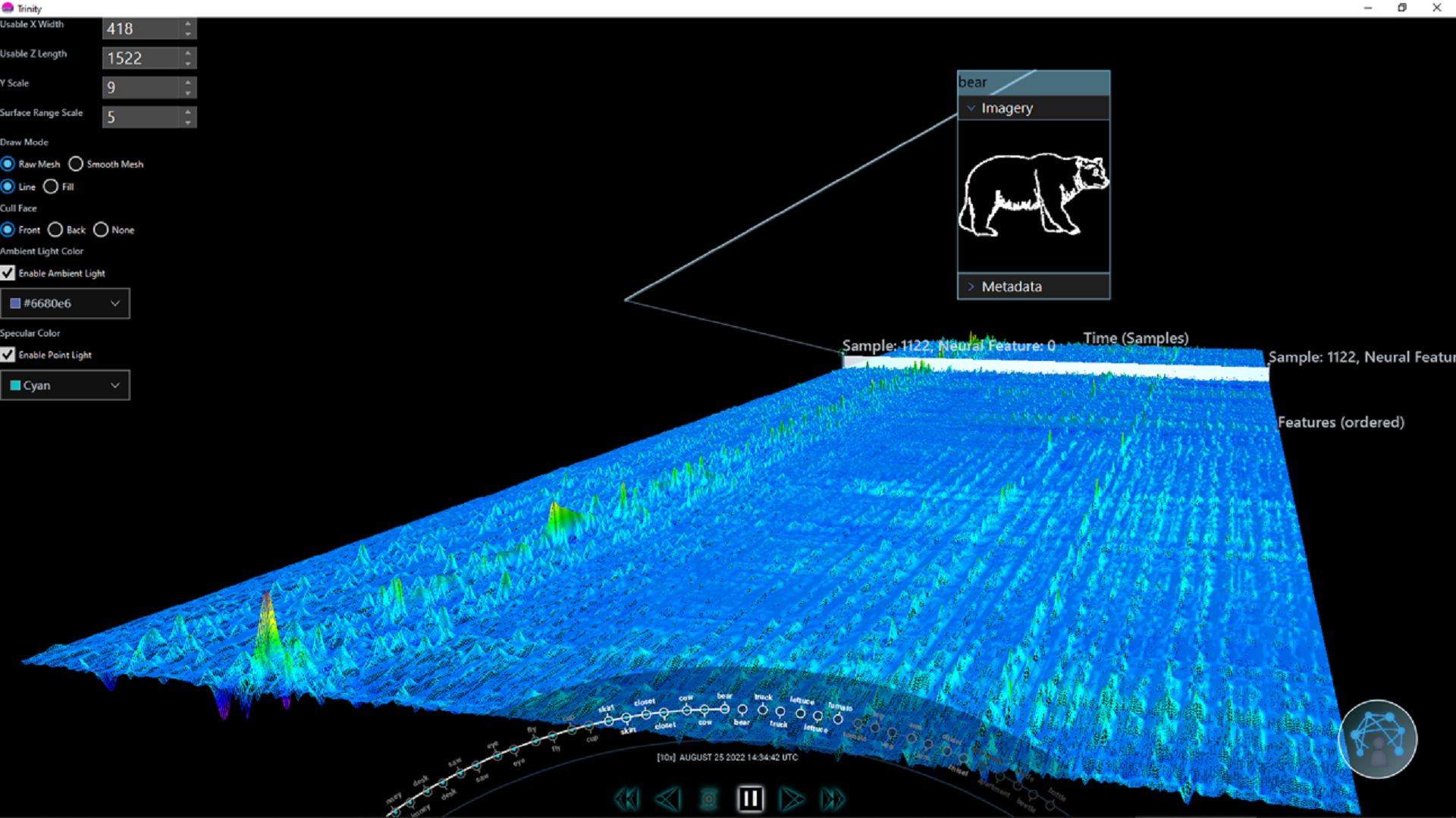
Task: Decrease the Usable Z Length value
Action: 187,63
